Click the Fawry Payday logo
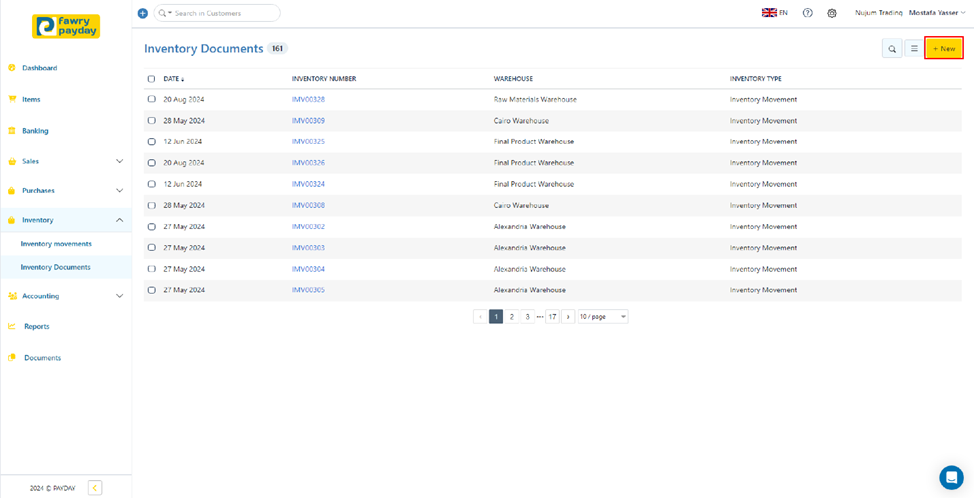This screenshot has width=974, height=498. point(65,26)
